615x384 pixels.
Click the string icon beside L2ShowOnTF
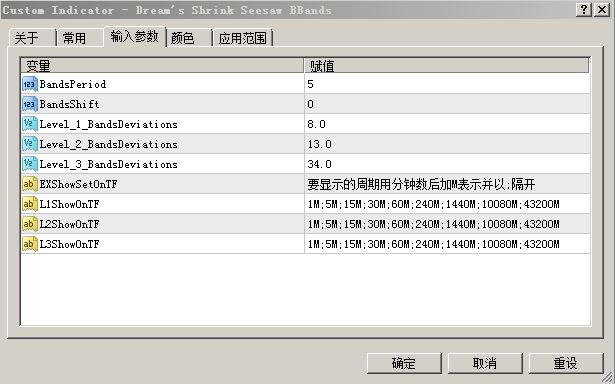30,224
